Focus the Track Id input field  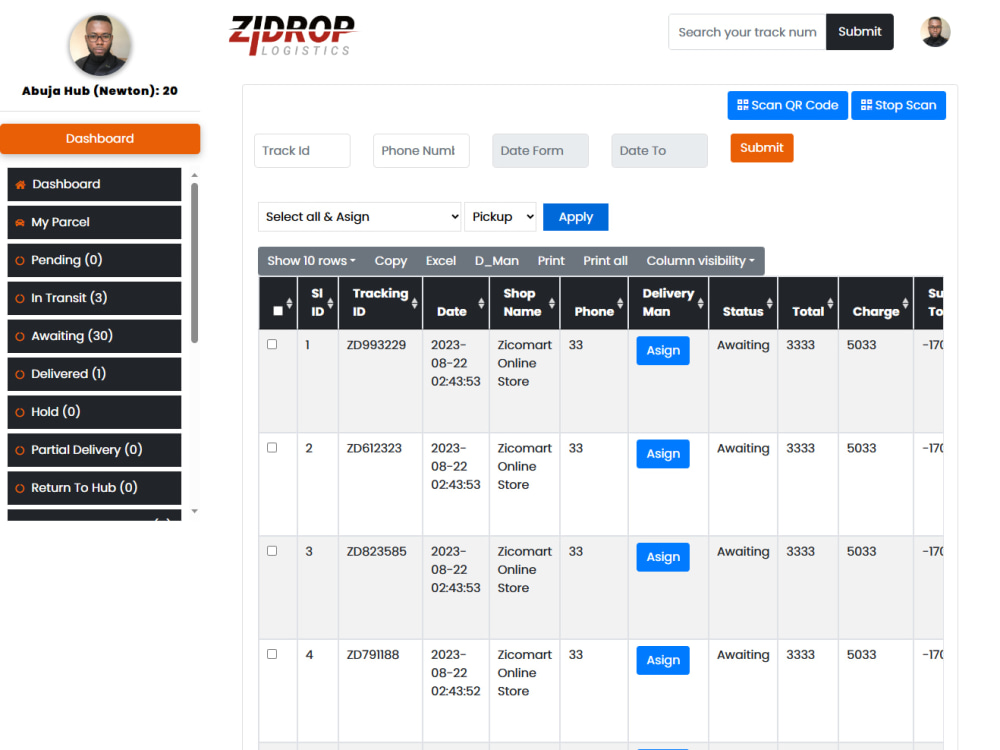pos(302,151)
